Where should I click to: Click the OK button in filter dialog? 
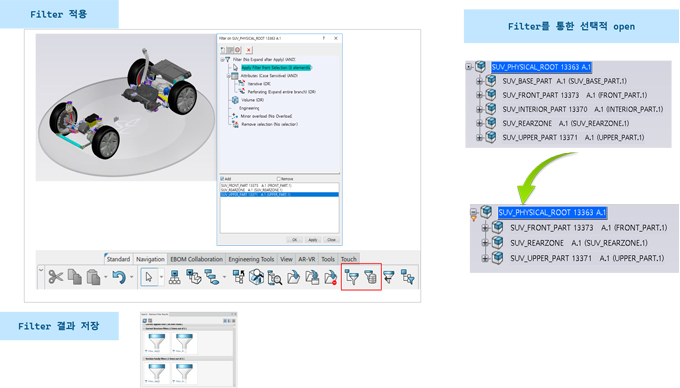tap(294, 240)
